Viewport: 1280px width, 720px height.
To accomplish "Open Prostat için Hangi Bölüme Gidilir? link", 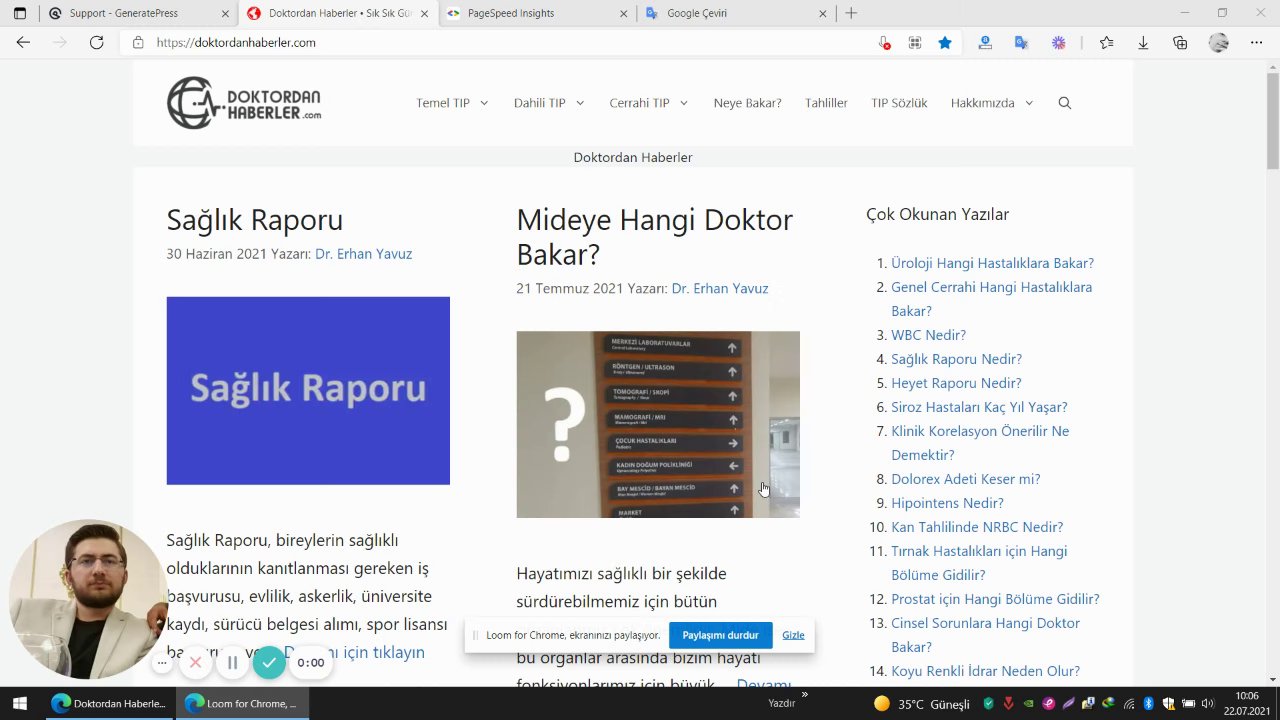I will [995, 599].
